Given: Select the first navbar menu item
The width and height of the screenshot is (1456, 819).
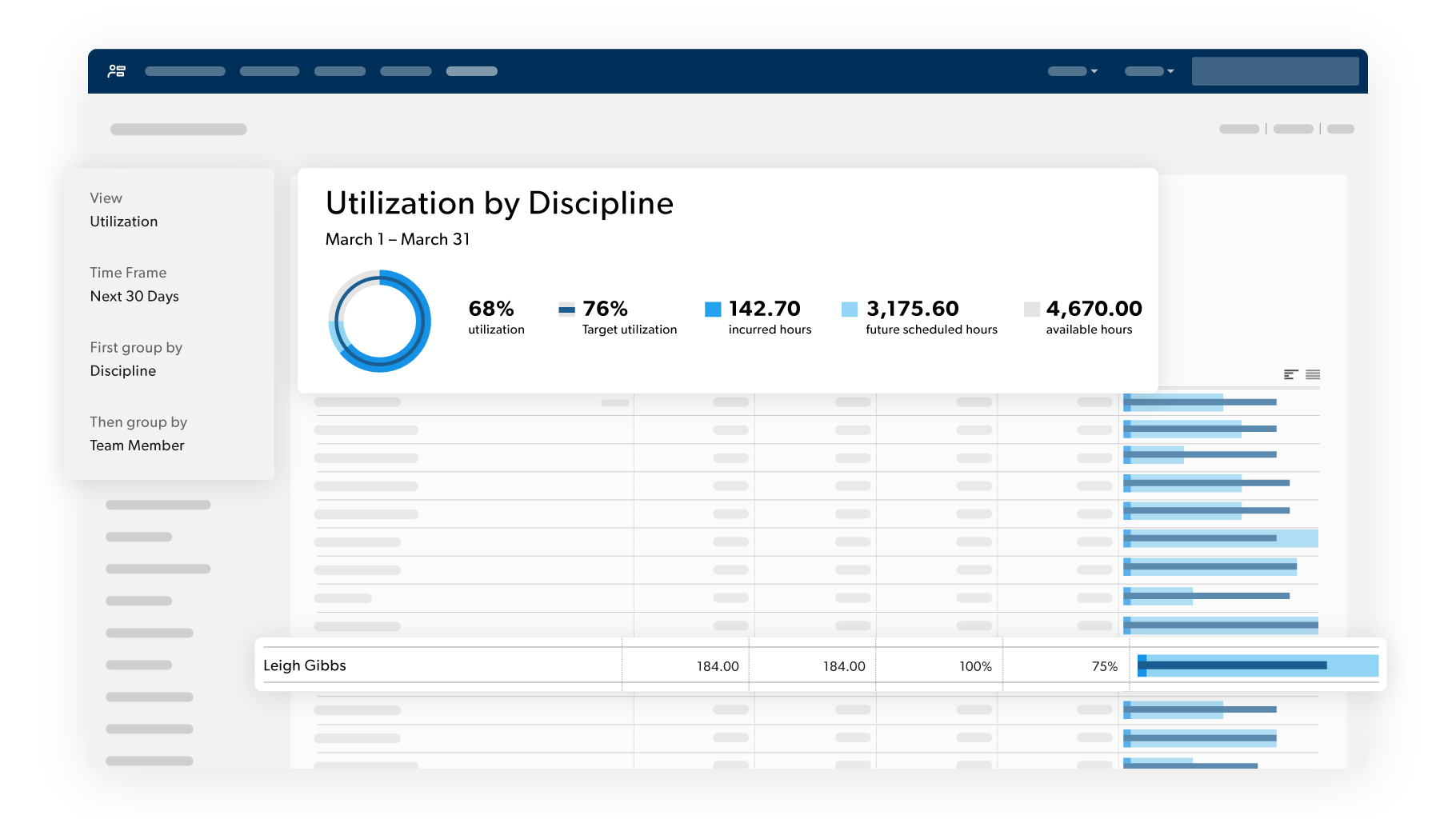Looking at the screenshot, I should pyautogui.click(x=185, y=71).
